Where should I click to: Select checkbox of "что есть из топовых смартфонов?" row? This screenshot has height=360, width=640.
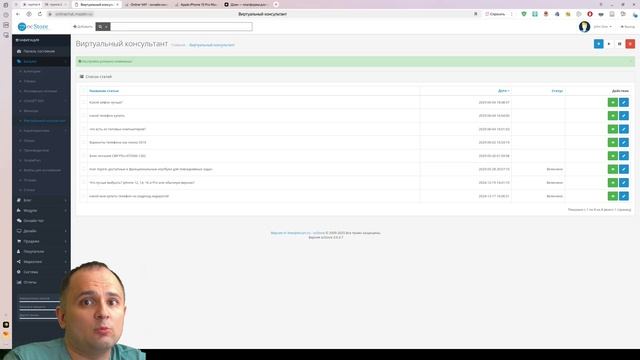point(83,129)
